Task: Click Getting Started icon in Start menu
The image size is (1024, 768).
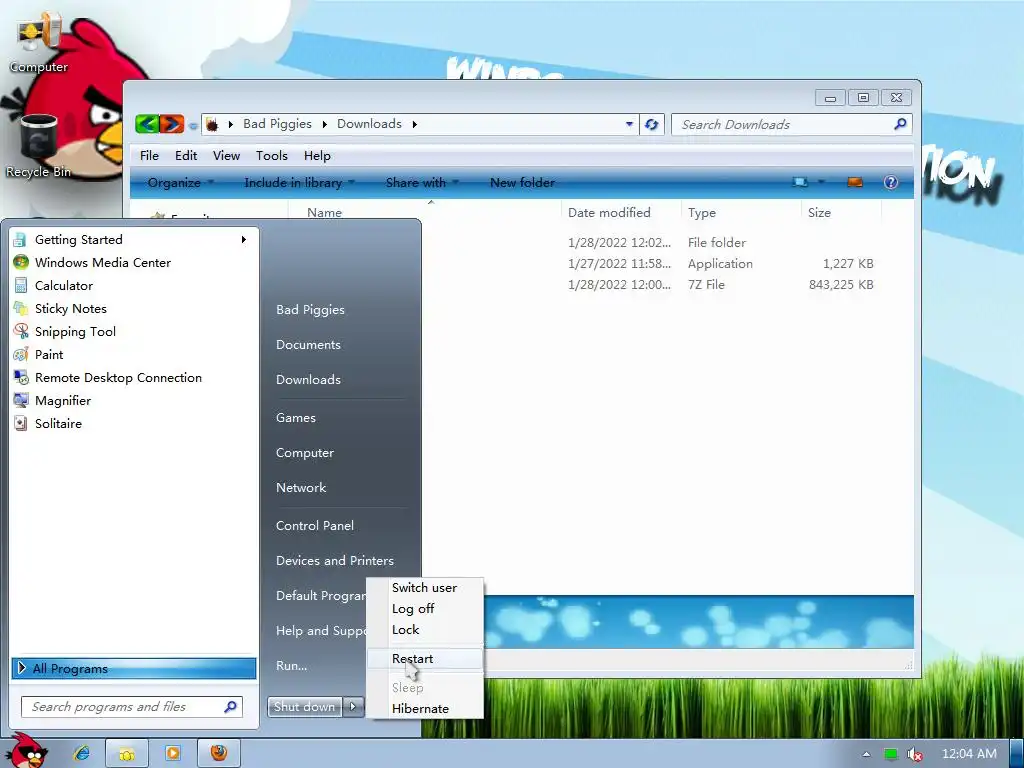Action: [20, 240]
